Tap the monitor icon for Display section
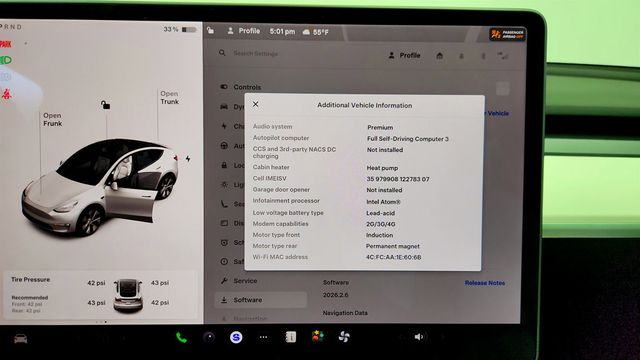Image resolution: width=640 pixels, height=360 pixels. [x=224, y=223]
